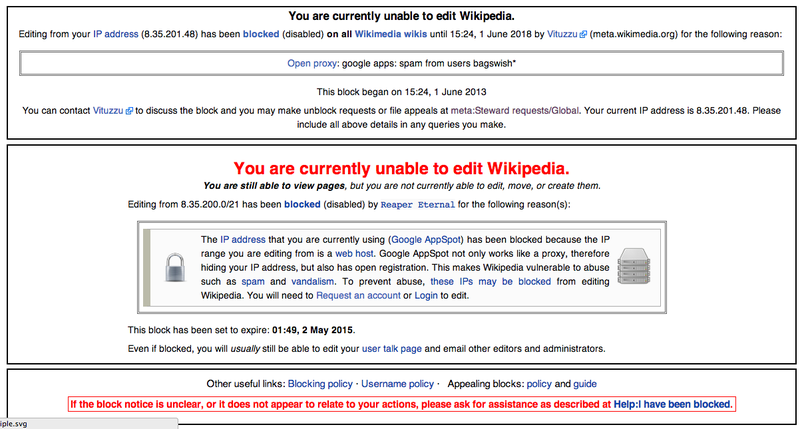
Task: Open Help:I have been blocked link
Action: [672, 405]
